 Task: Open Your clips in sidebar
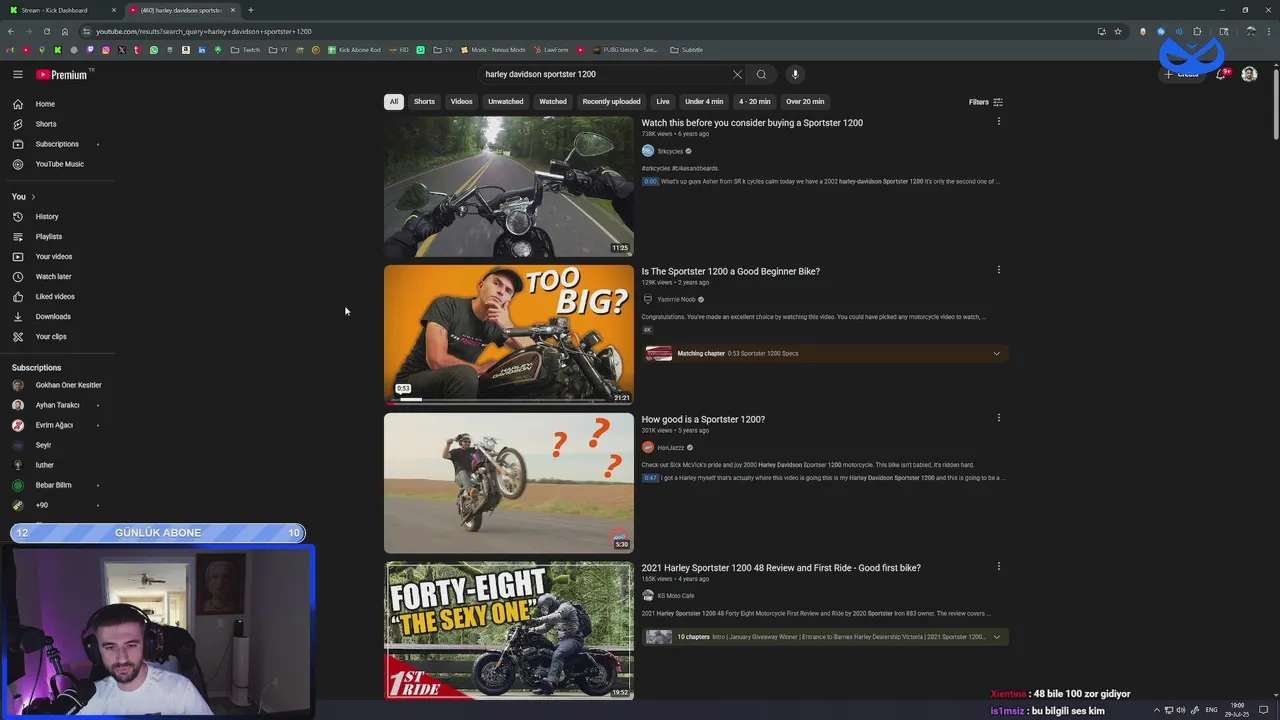coord(57,336)
